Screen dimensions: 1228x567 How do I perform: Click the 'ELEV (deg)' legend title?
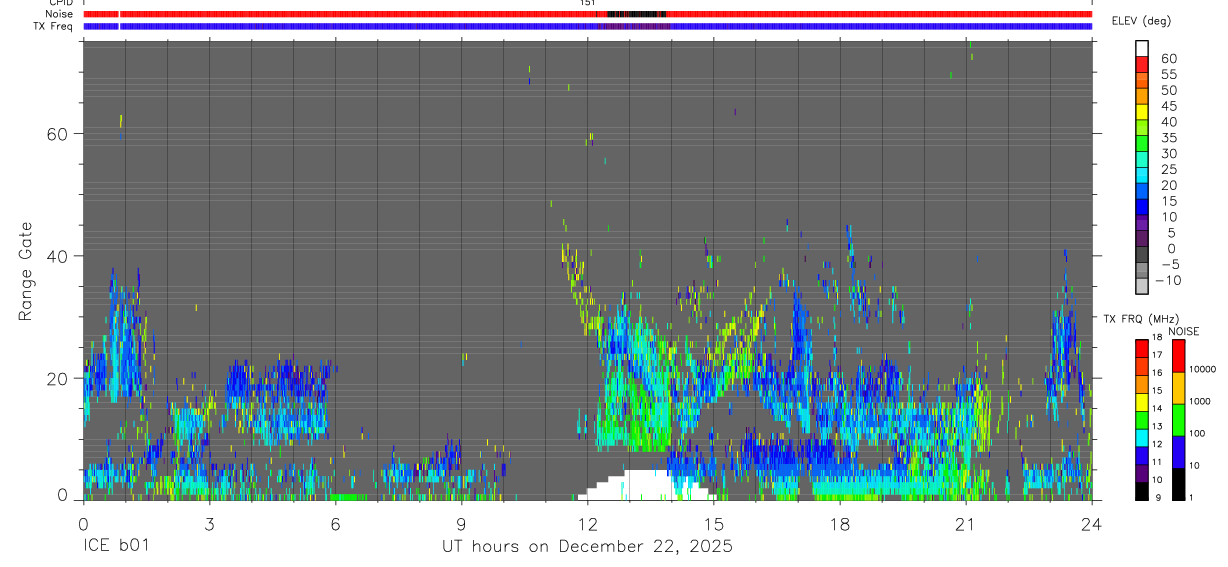(1141, 21)
